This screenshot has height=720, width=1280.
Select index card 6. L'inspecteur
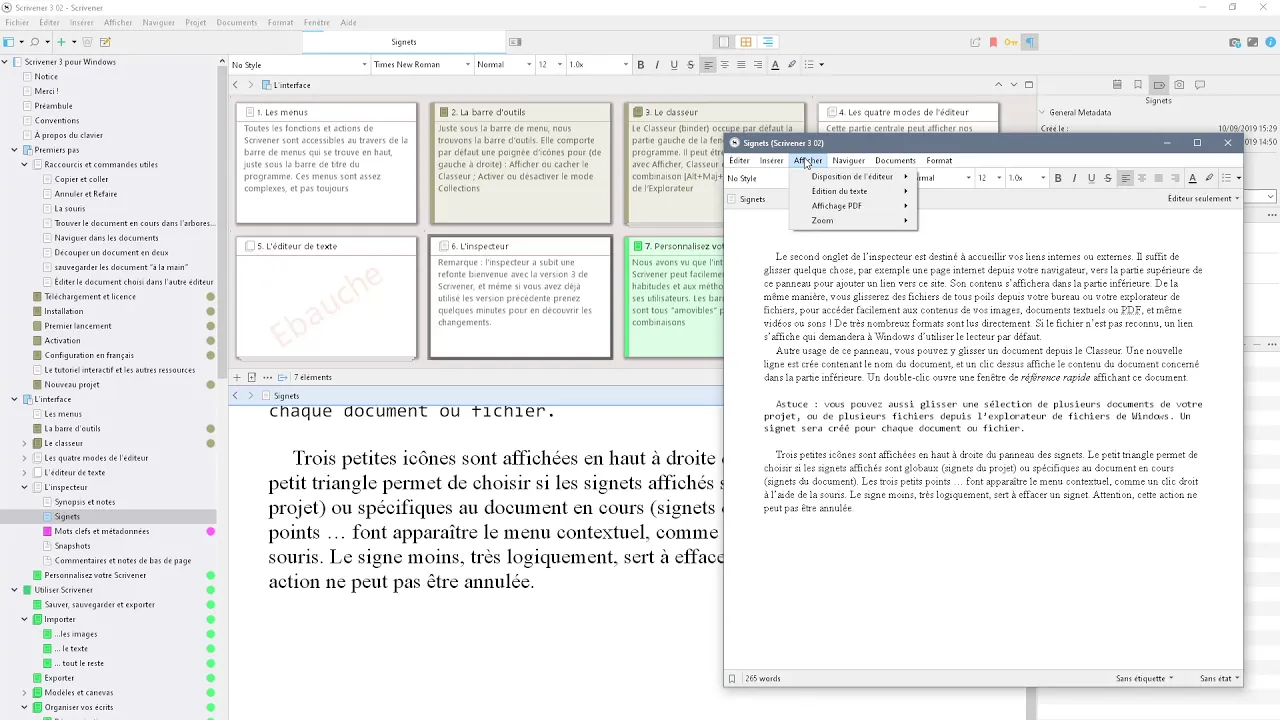(520, 297)
